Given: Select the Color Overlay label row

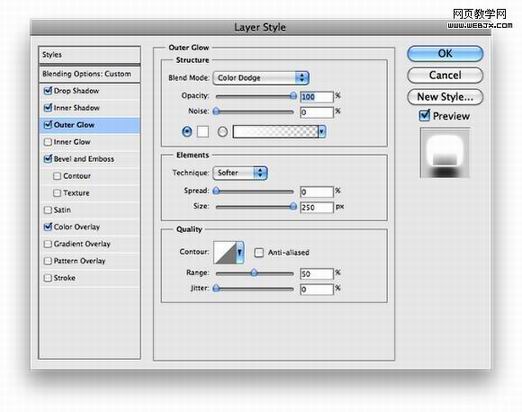Looking at the screenshot, I should click(89, 227).
